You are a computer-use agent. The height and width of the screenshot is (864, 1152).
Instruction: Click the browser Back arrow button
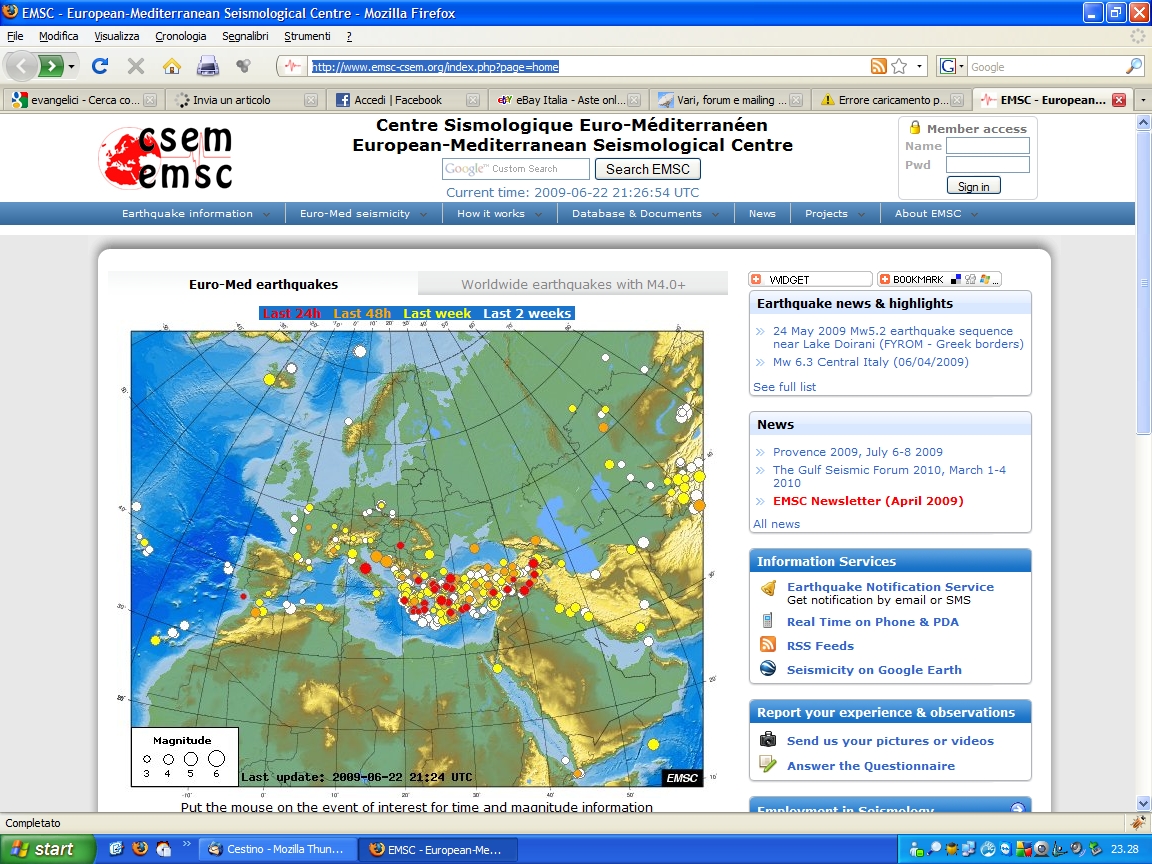[21, 66]
